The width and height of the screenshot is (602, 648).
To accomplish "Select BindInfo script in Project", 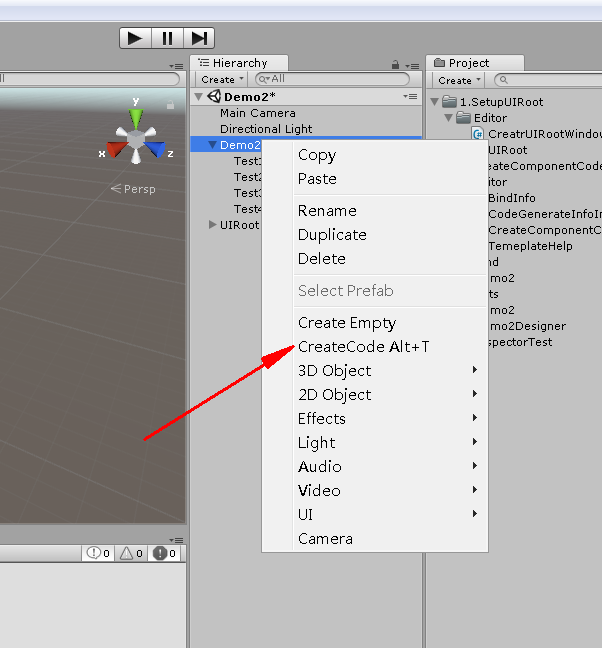I will (x=512, y=198).
